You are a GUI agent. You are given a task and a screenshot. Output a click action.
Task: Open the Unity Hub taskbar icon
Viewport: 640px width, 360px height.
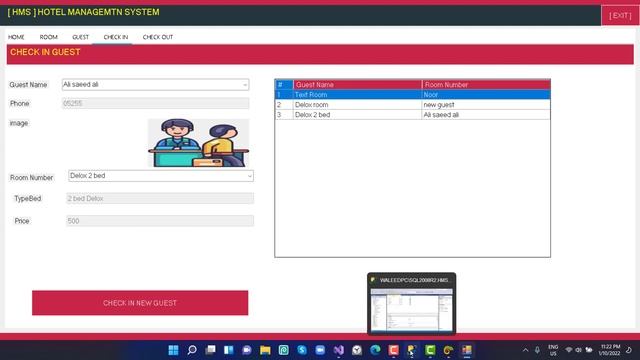[357, 350]
